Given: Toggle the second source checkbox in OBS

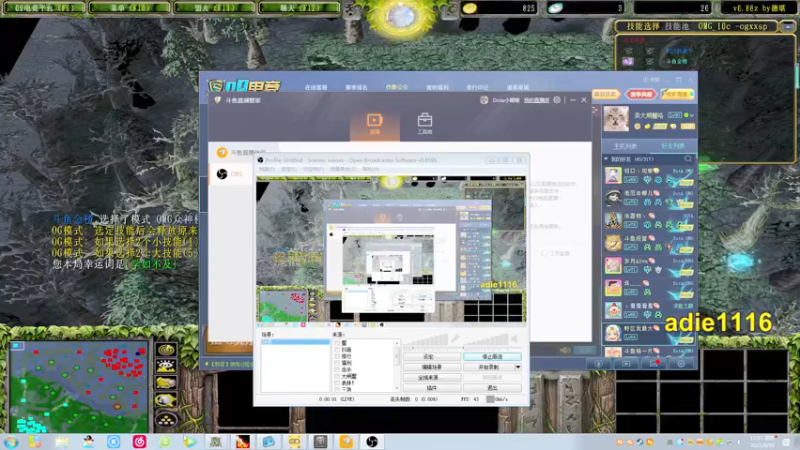Looking at the screenshot, I should [337, 349].
